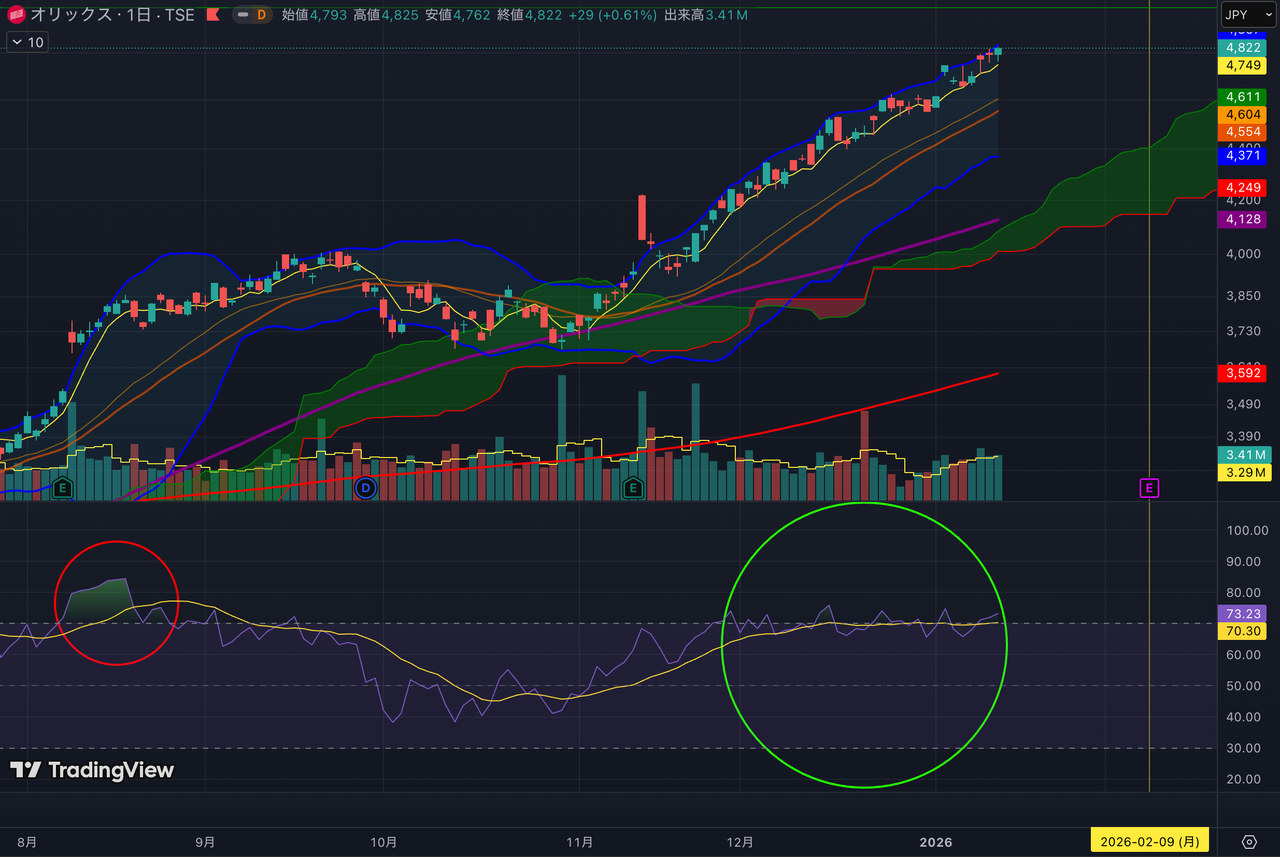Click the first green earnings E marker
The width and height of the screenshot is (1280, 857).
tap(62, 488)
